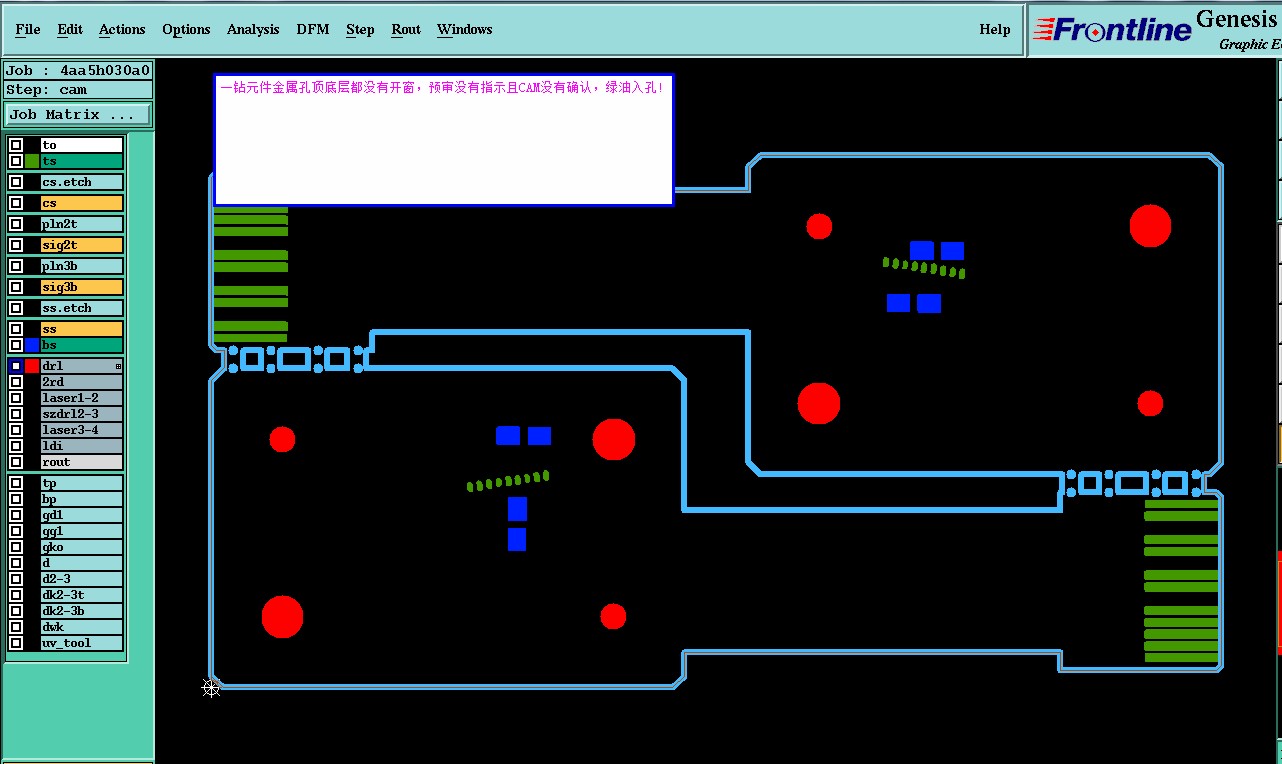Viewport: 1282px width, 764px height.
Task: Open the Edit menu
Action: (70, 29)
